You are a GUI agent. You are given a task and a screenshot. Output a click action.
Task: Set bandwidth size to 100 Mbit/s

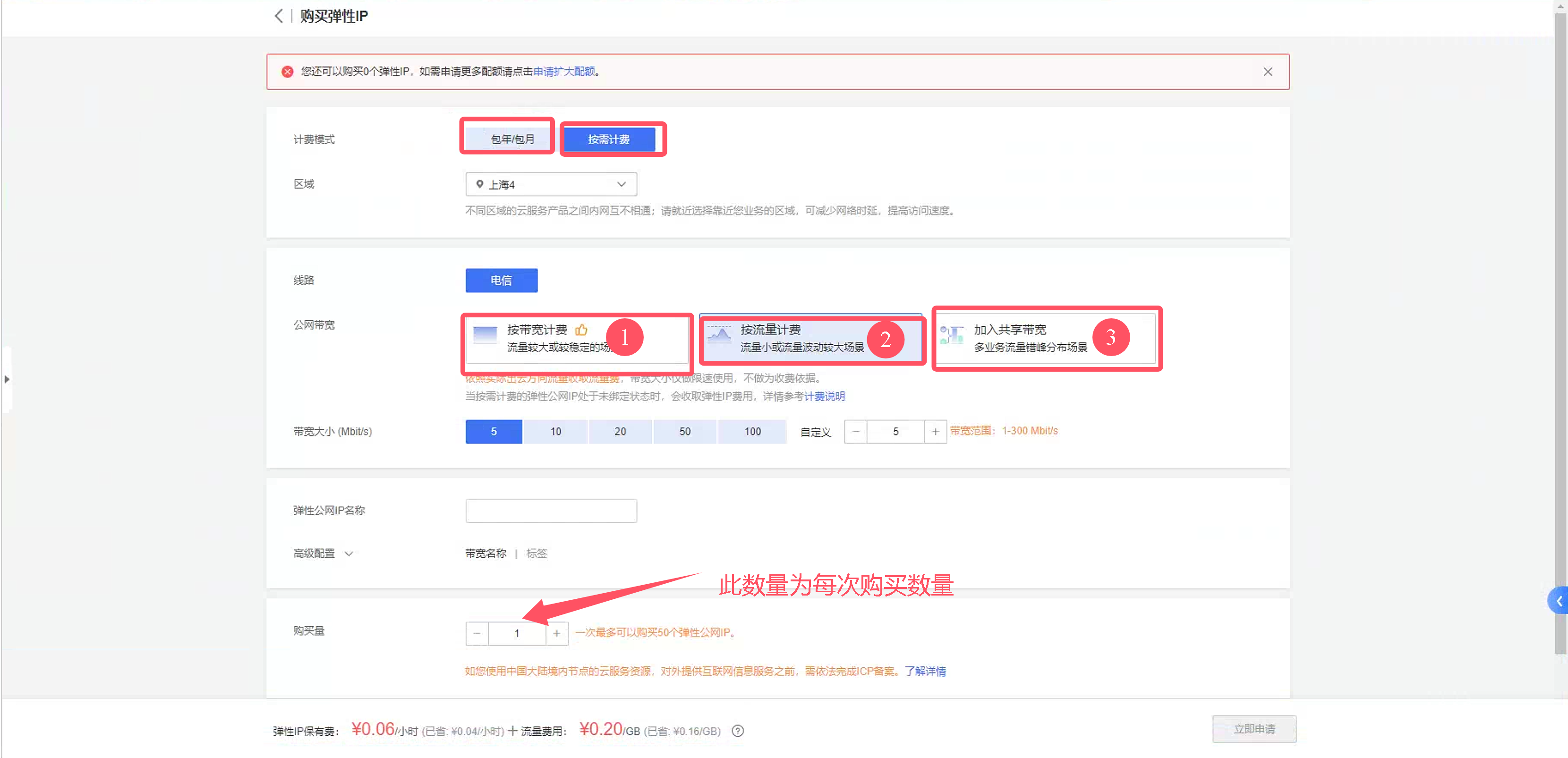[x=752, y=432]
